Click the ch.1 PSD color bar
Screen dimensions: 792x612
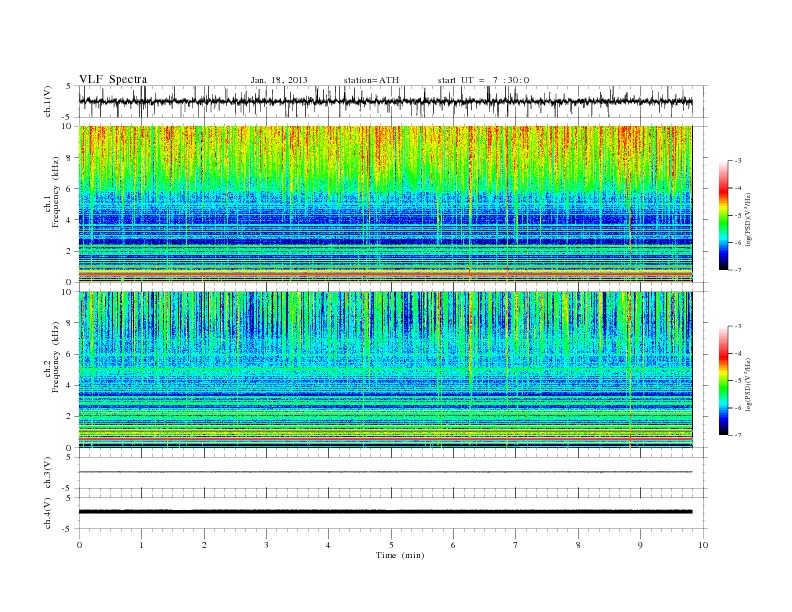click(x=723, y=215)
